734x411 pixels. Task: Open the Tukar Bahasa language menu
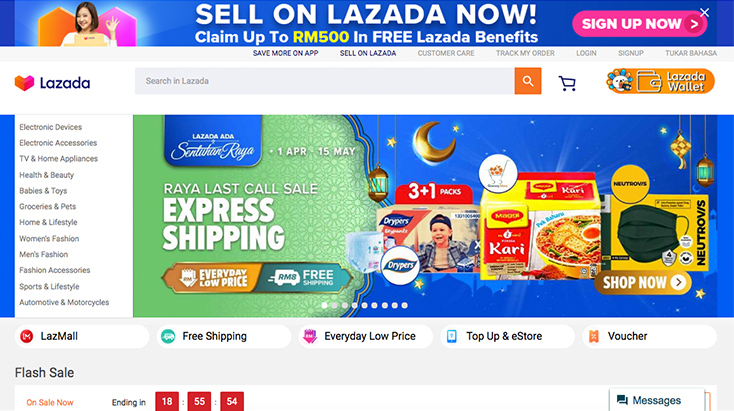tap(691, 53)
